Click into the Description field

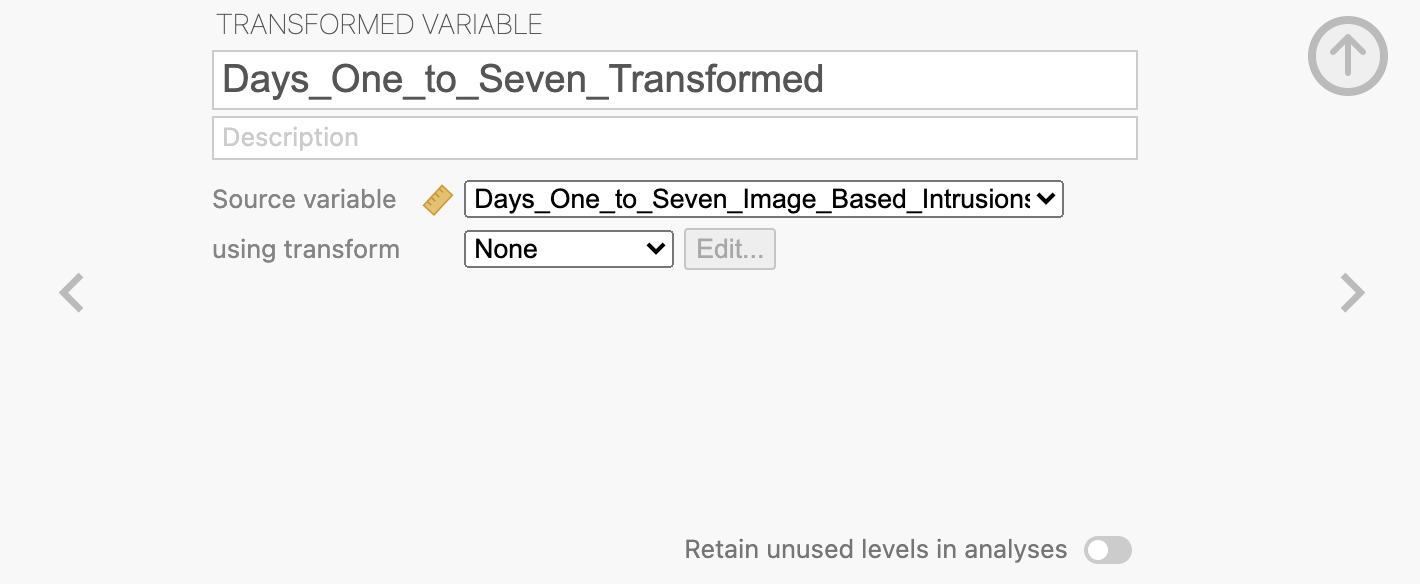point(675,138)
